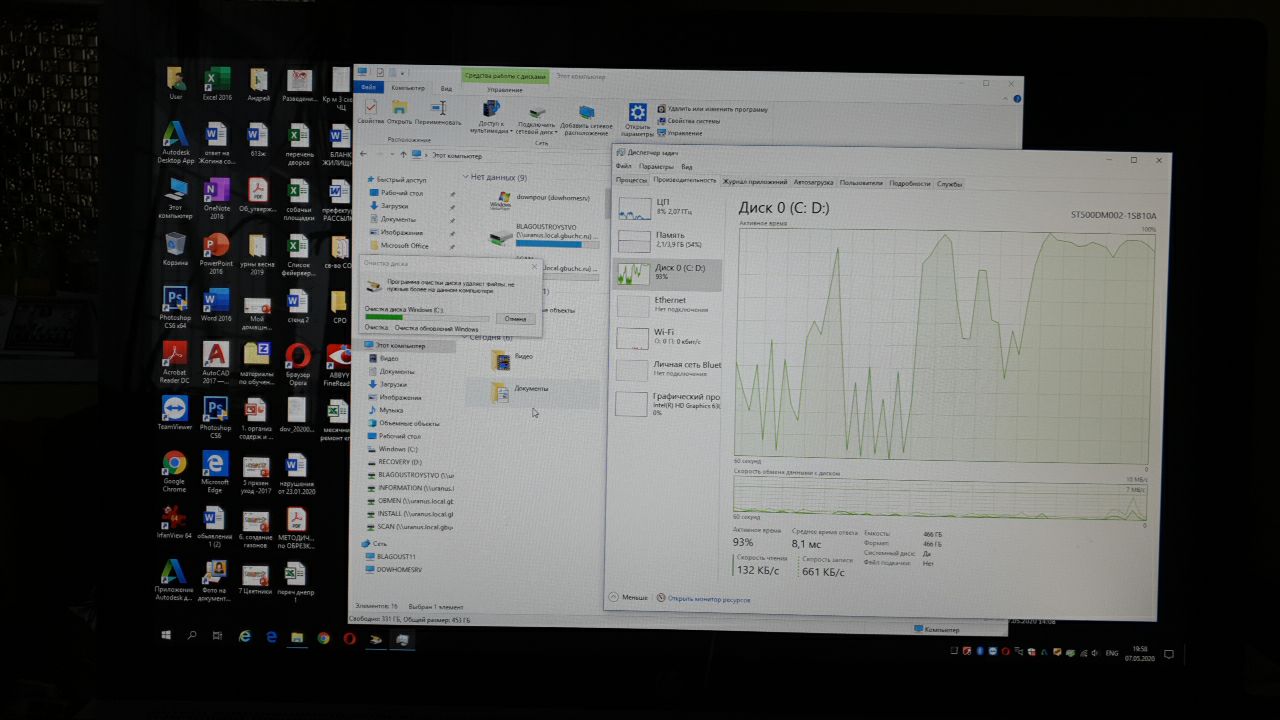The image size is (1280, 720).
Task: Open Explorer quick access toolbar dropdown arrow
Action: [402, 73]
